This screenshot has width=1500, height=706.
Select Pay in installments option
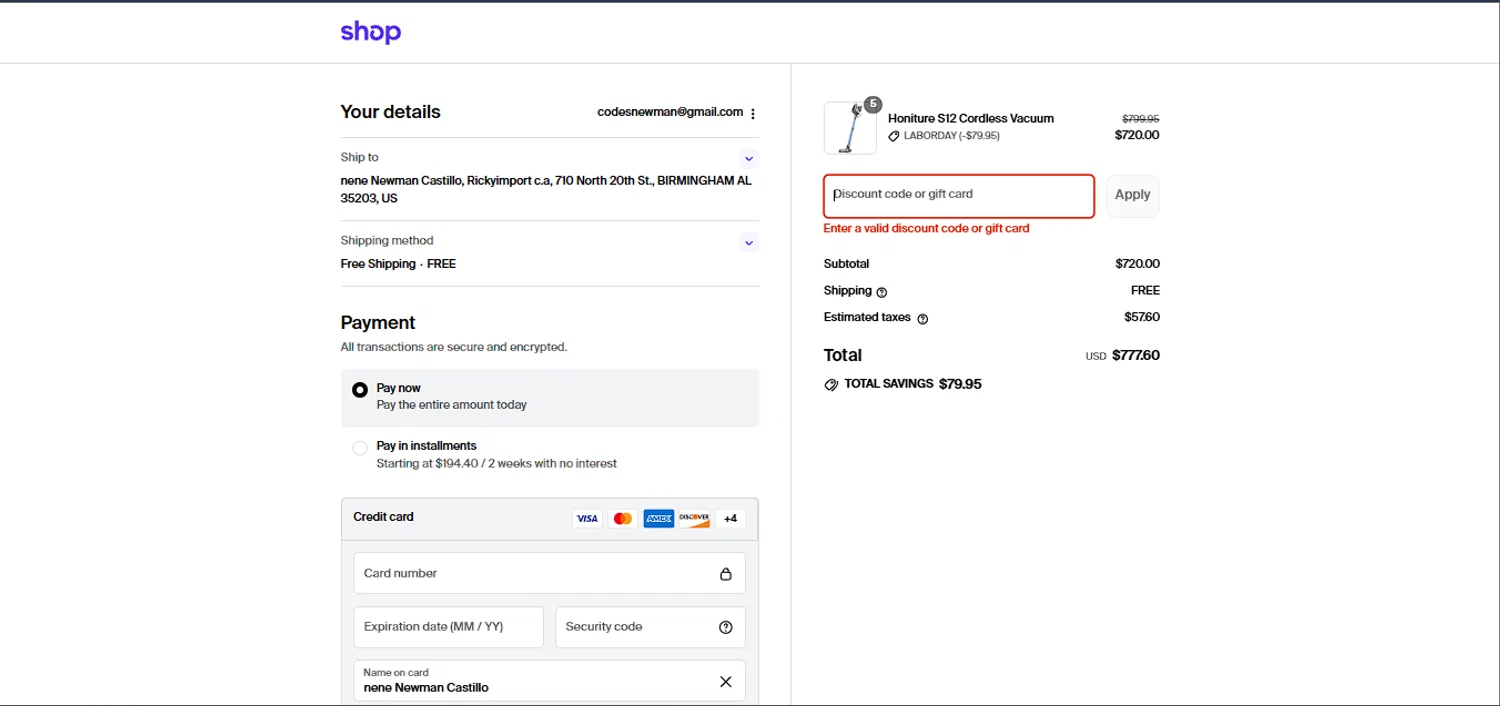click(x=360, y=448)
